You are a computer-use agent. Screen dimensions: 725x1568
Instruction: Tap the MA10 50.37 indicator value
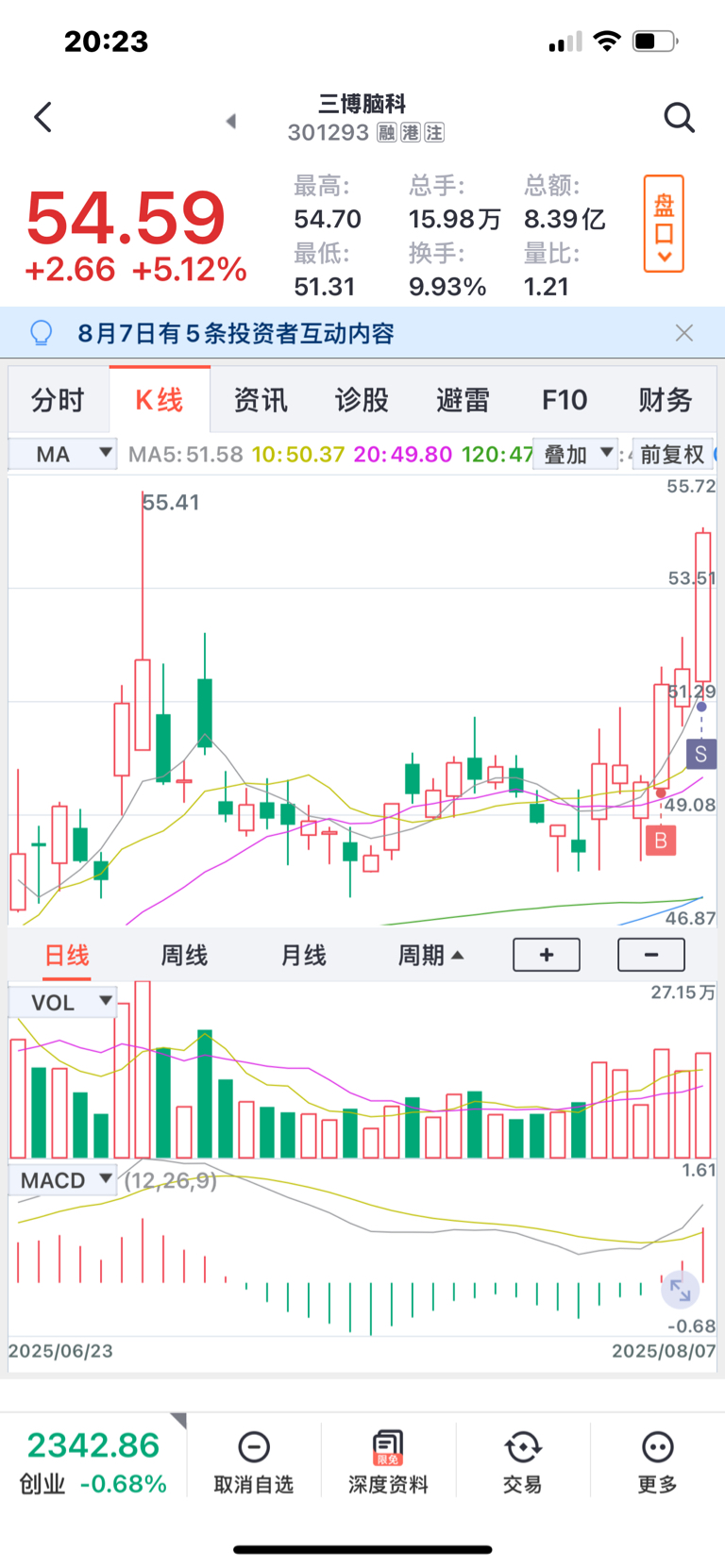(x=298, y=454)
